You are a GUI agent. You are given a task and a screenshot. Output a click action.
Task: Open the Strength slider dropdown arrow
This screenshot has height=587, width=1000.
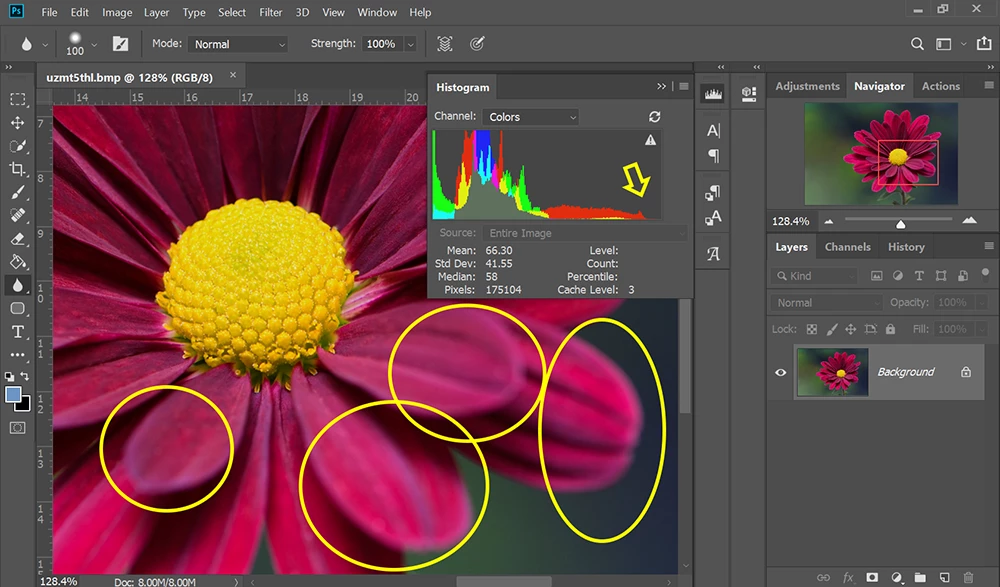coord(410,44)
